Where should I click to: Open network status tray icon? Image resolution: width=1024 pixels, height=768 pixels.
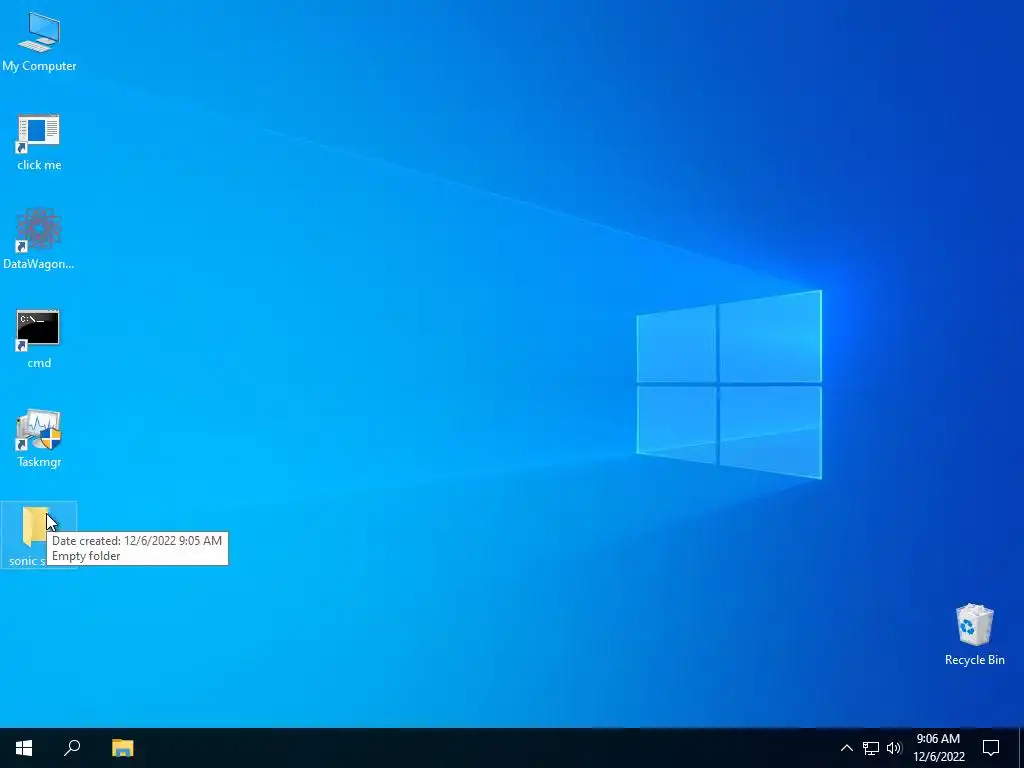pyautogui.click(x=871, y=748)
